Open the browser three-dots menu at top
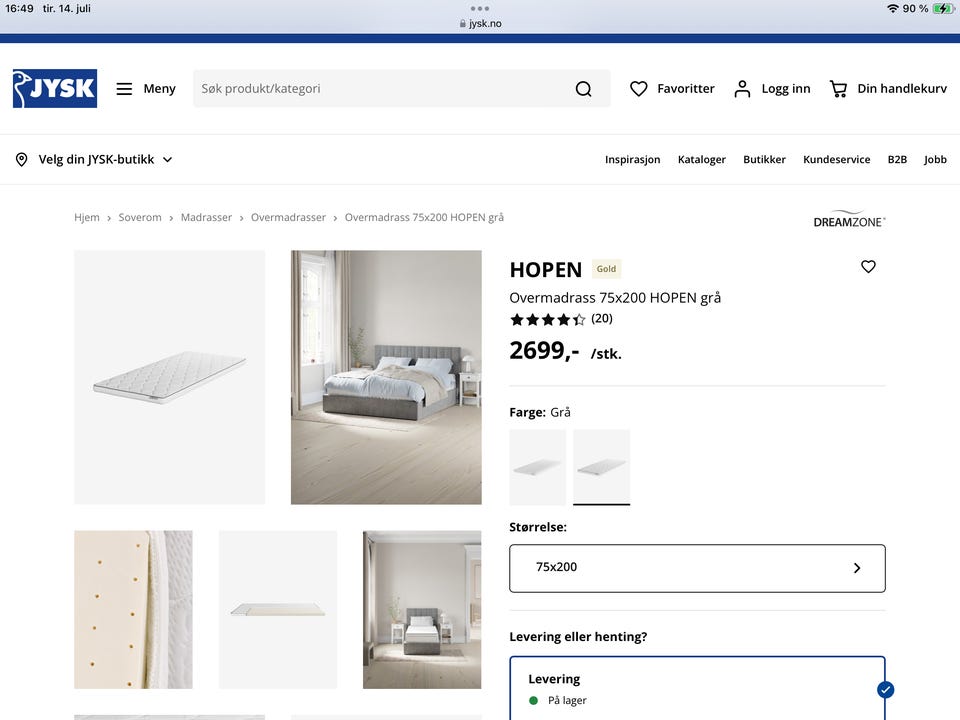This screenshot has height=720, width=960. tap(480, 9)
